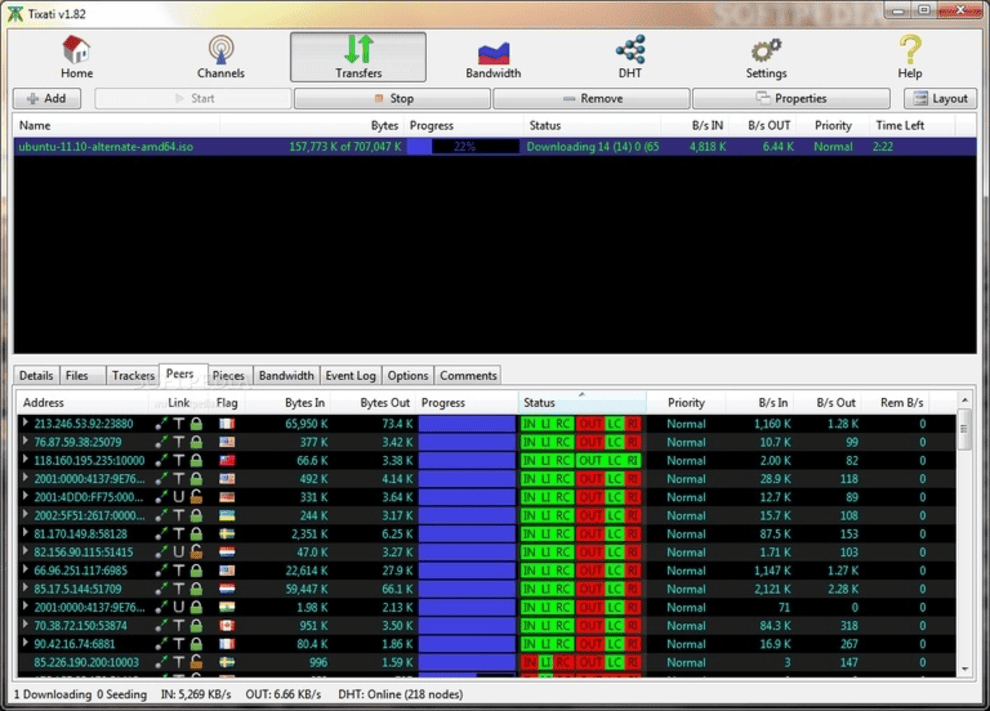
Task: Open Tixati Settings
Action: point(765,55)
